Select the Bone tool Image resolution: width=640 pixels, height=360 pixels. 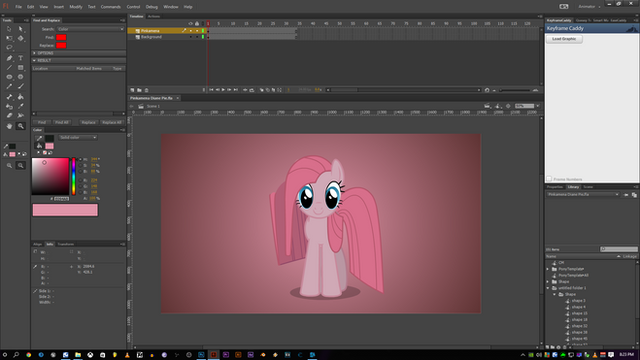(9, 97)
